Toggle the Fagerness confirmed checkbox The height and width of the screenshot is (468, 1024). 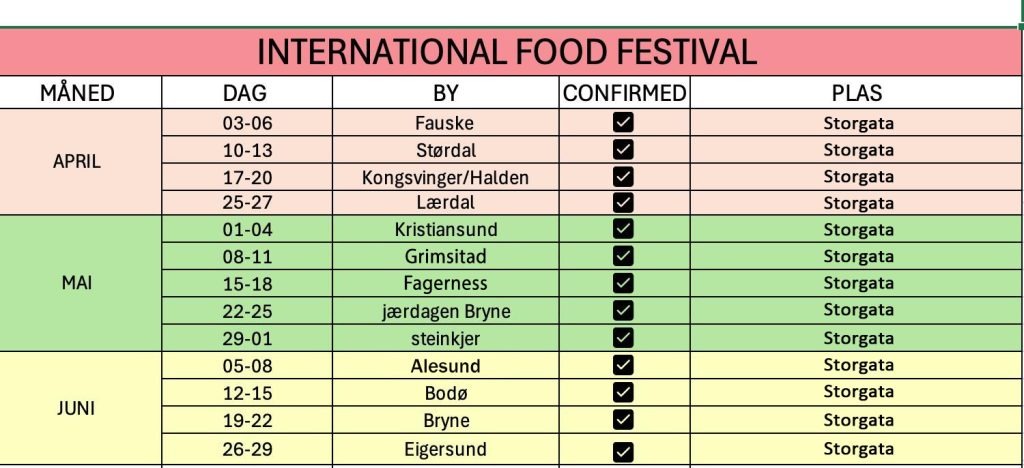click(x=623, y=283)
